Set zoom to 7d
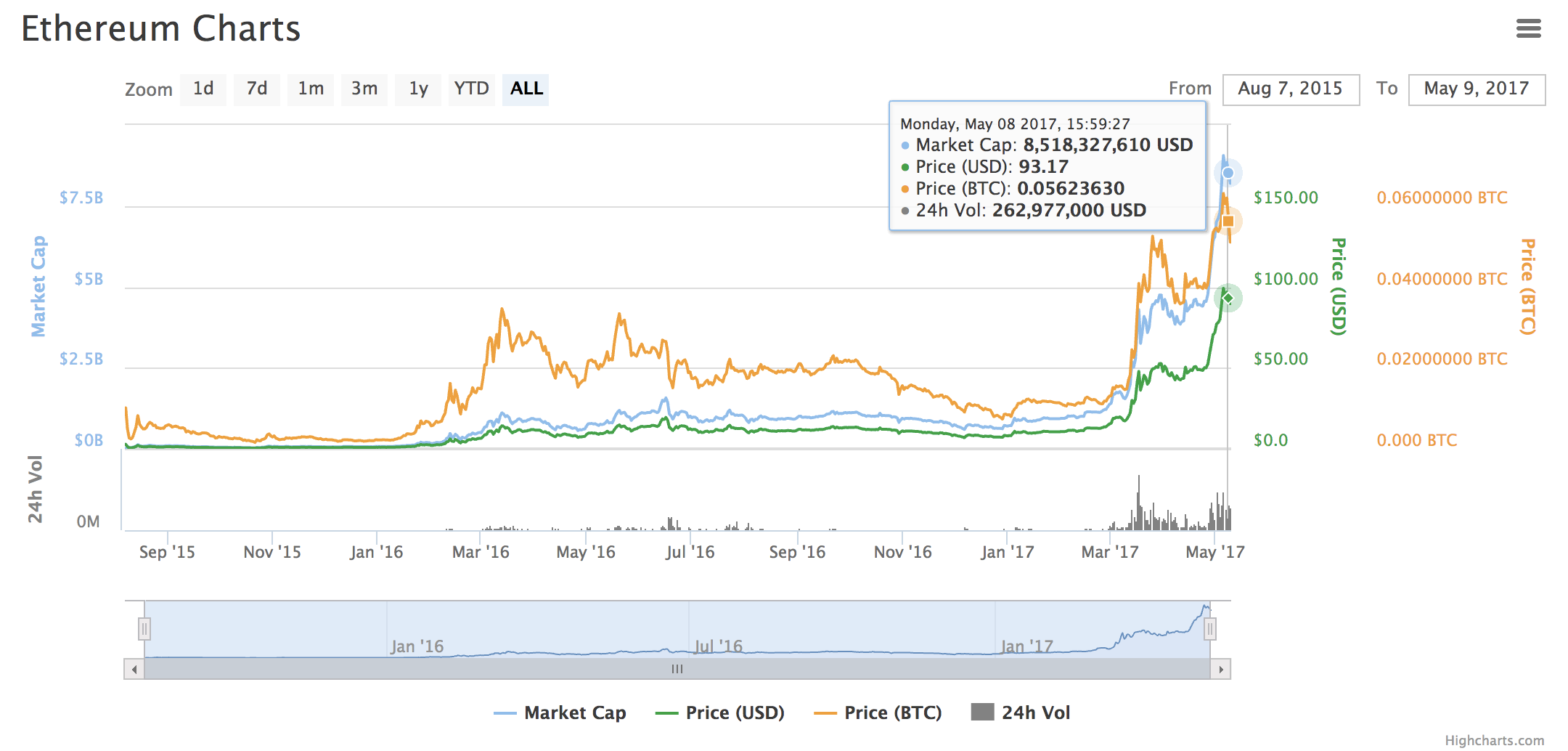Screen dimensions: 1568x751 pos(257,89)
